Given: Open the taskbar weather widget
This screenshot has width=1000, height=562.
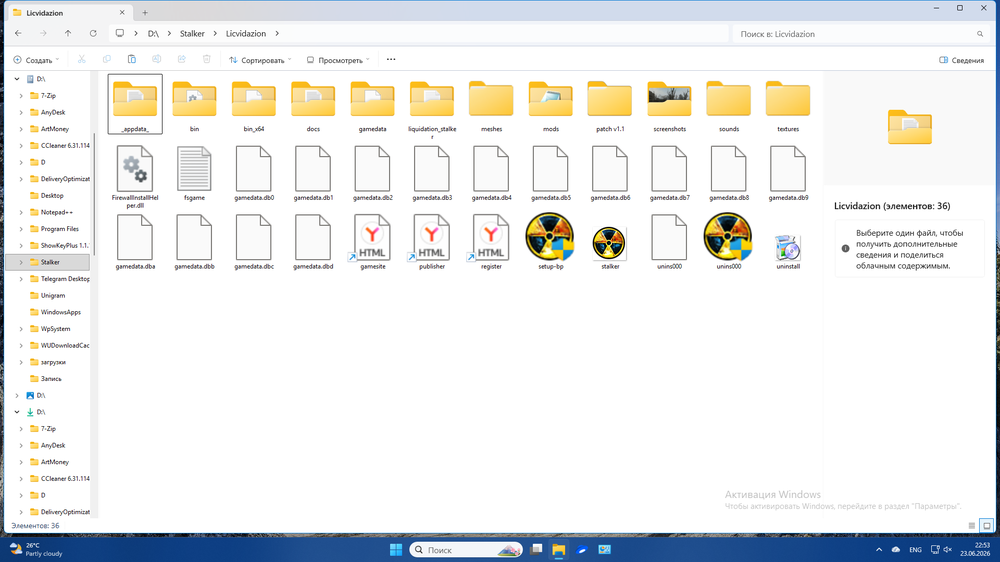Looking at the screenshot, I should pos(36,549).
